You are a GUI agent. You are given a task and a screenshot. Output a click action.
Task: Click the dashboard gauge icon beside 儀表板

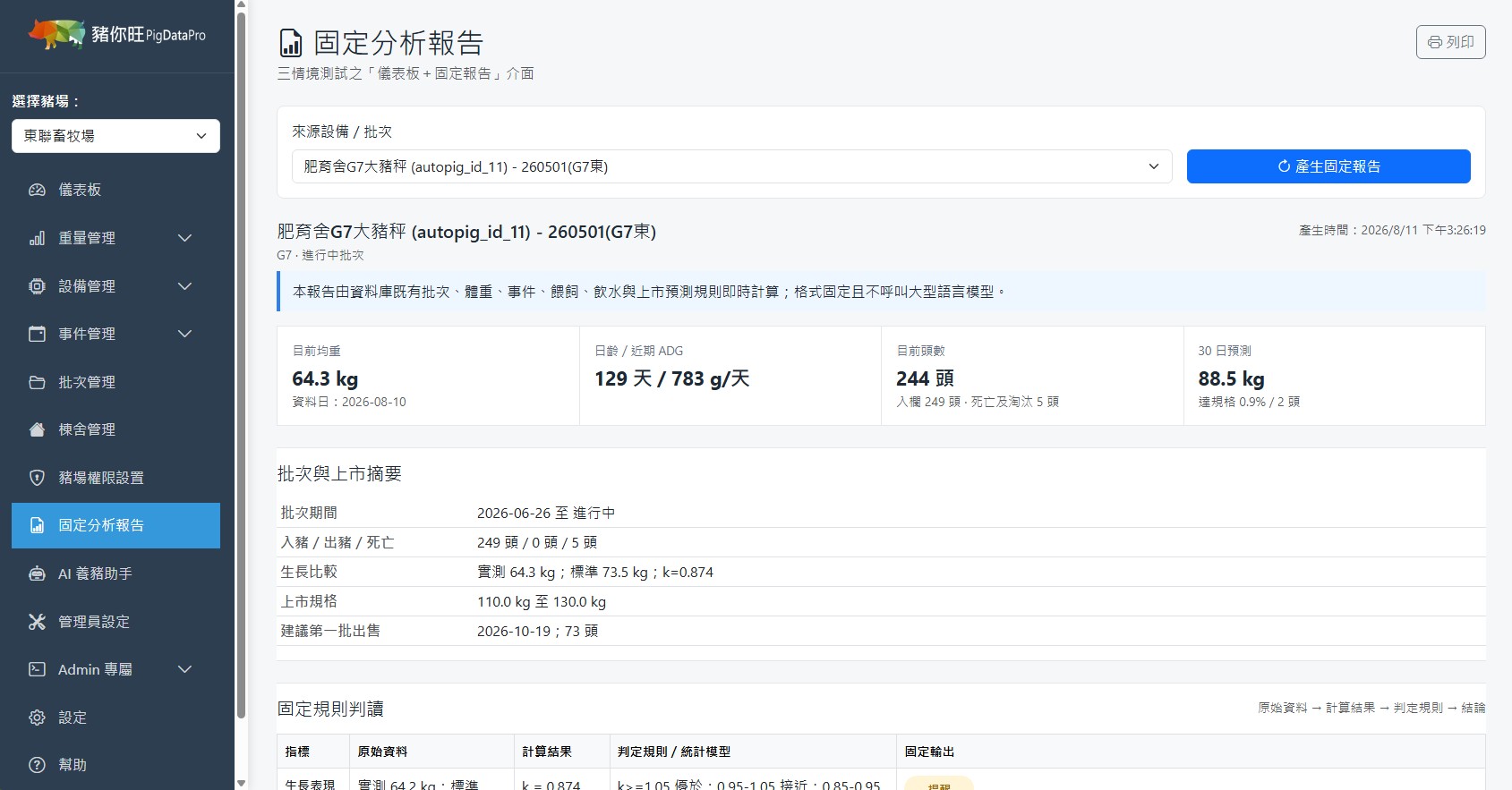pos(37,190)
